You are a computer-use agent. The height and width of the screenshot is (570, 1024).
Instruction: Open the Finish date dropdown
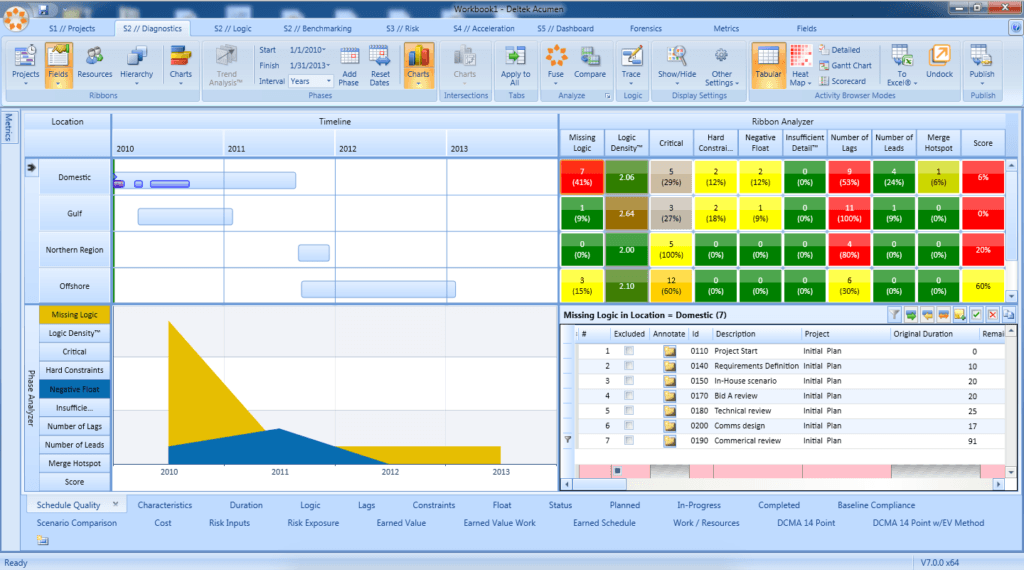[x=328, y=65]
